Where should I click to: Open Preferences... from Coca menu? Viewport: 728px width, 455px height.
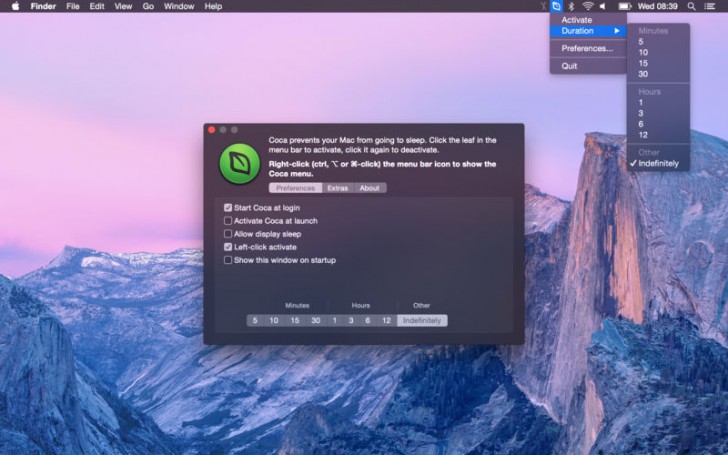pyautogui.click(x=588, y=48)
